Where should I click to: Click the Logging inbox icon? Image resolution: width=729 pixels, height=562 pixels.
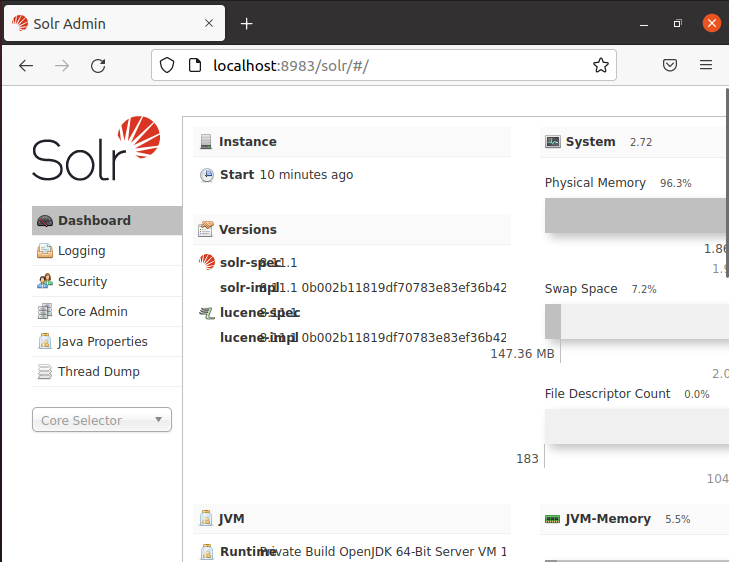click(45, 251)
